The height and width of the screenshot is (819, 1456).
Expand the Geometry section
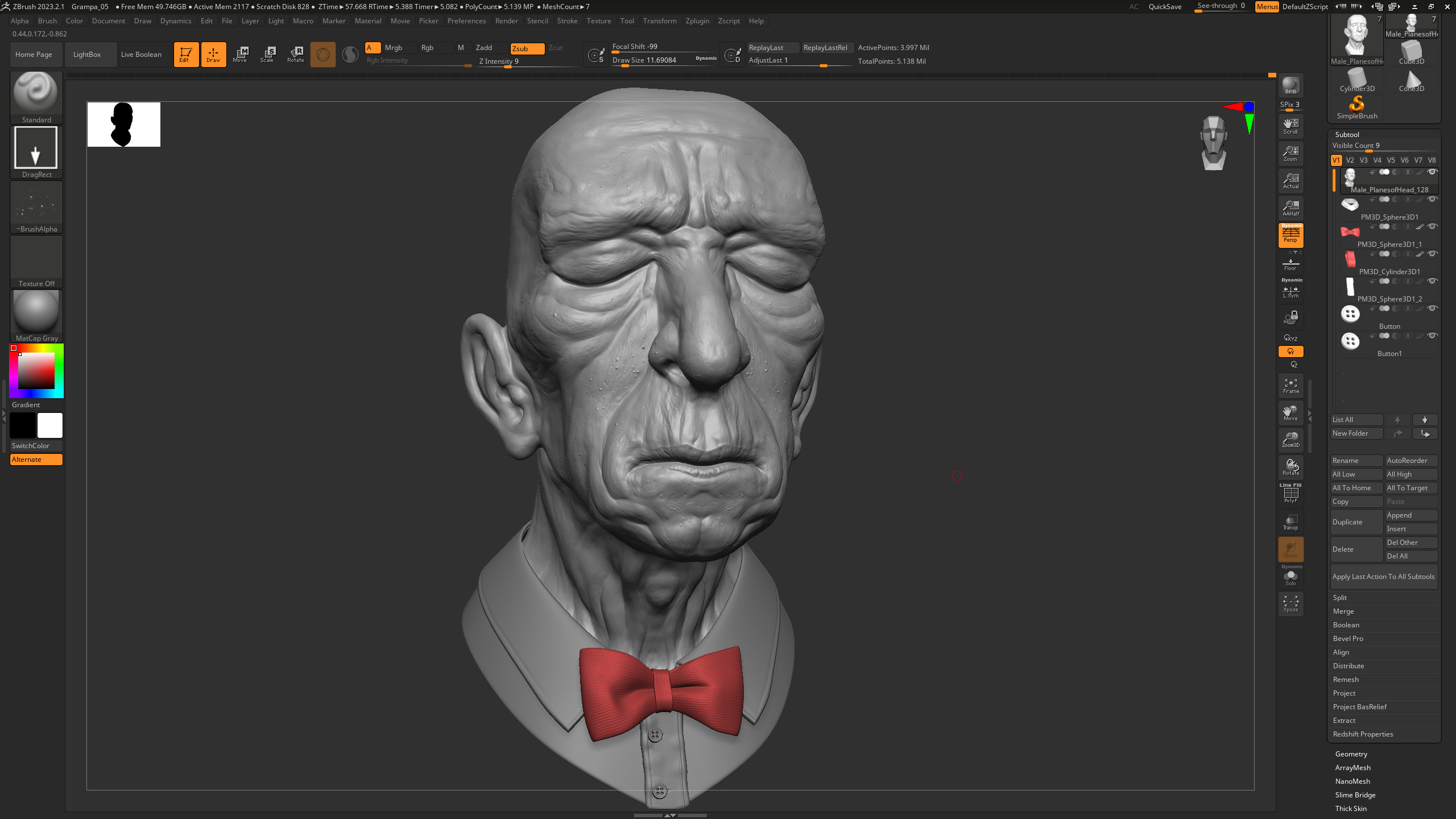point(1351,754)
